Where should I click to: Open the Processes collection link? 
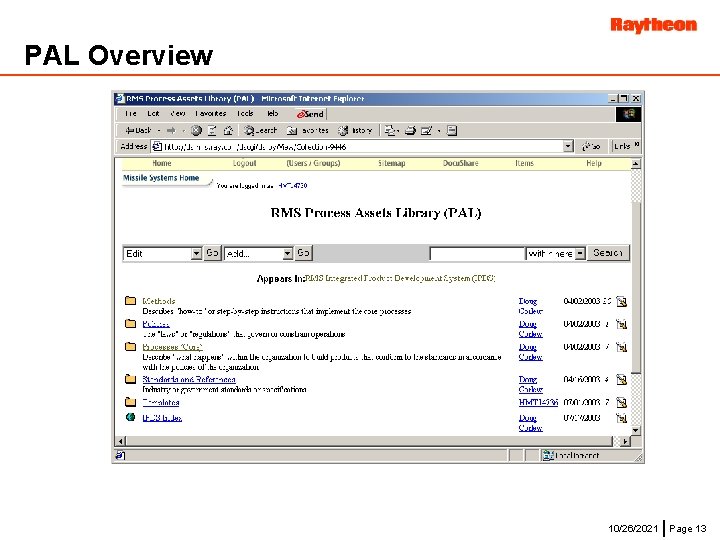pyautogui.click(x=172, y=347)
